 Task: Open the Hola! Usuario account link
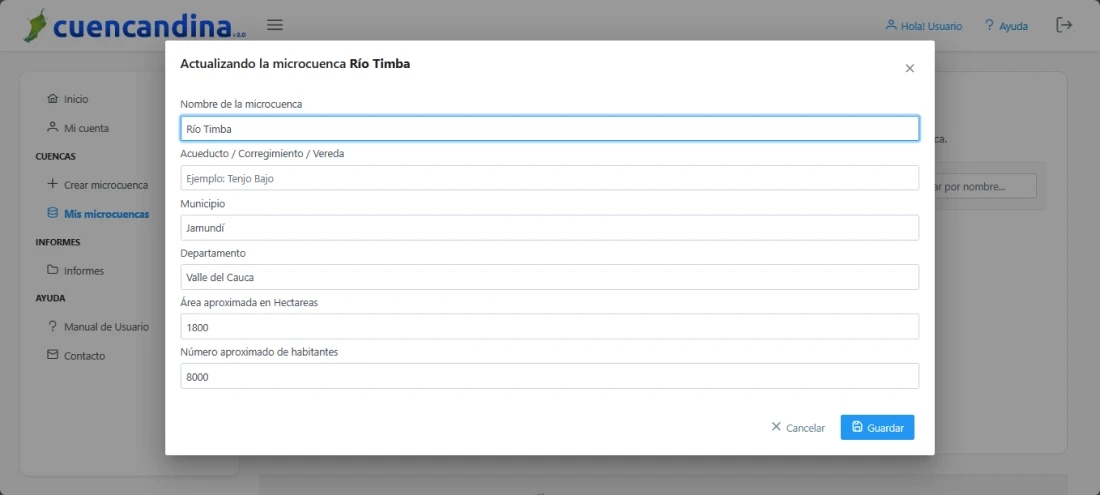coord(924,26)
